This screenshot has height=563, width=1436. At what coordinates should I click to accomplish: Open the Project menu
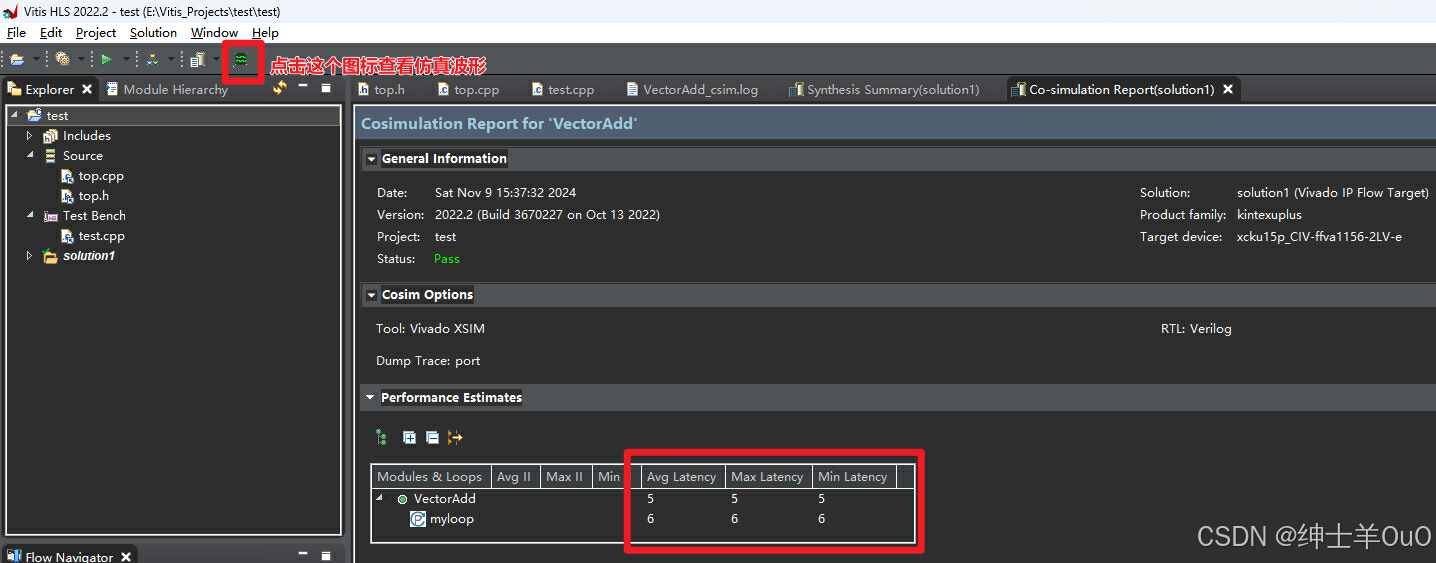96,33
